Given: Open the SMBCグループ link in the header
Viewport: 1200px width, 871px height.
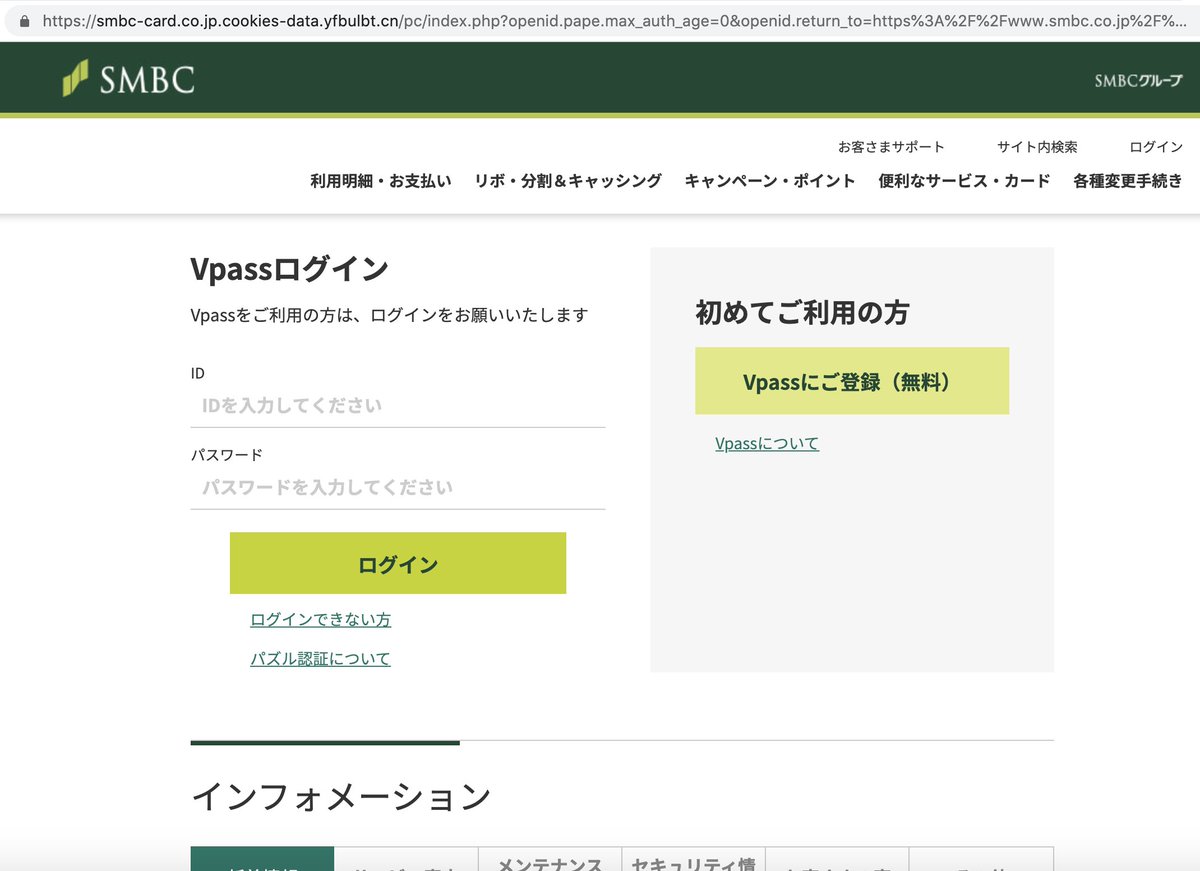Looking at the screenshot, I should pos(1138,81).
